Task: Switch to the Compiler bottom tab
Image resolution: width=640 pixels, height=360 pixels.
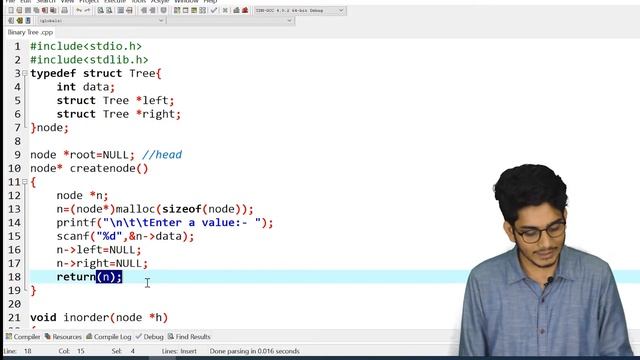Action: [x=23, y=337]
